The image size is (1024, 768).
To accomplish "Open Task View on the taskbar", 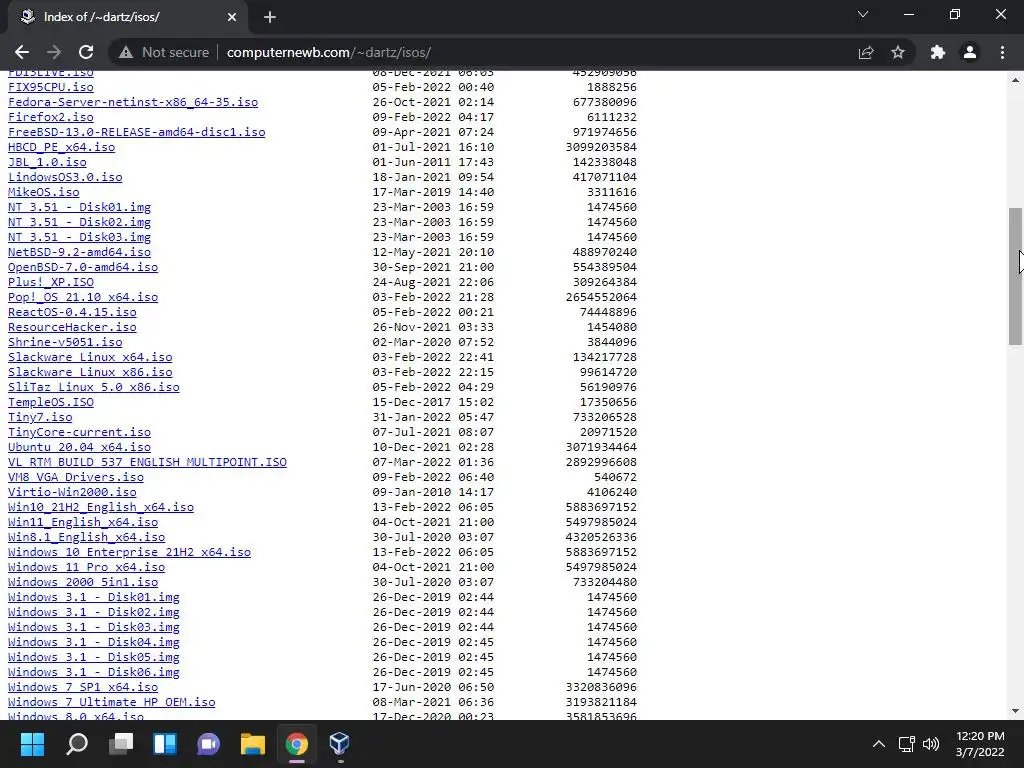I will (121, 744).
